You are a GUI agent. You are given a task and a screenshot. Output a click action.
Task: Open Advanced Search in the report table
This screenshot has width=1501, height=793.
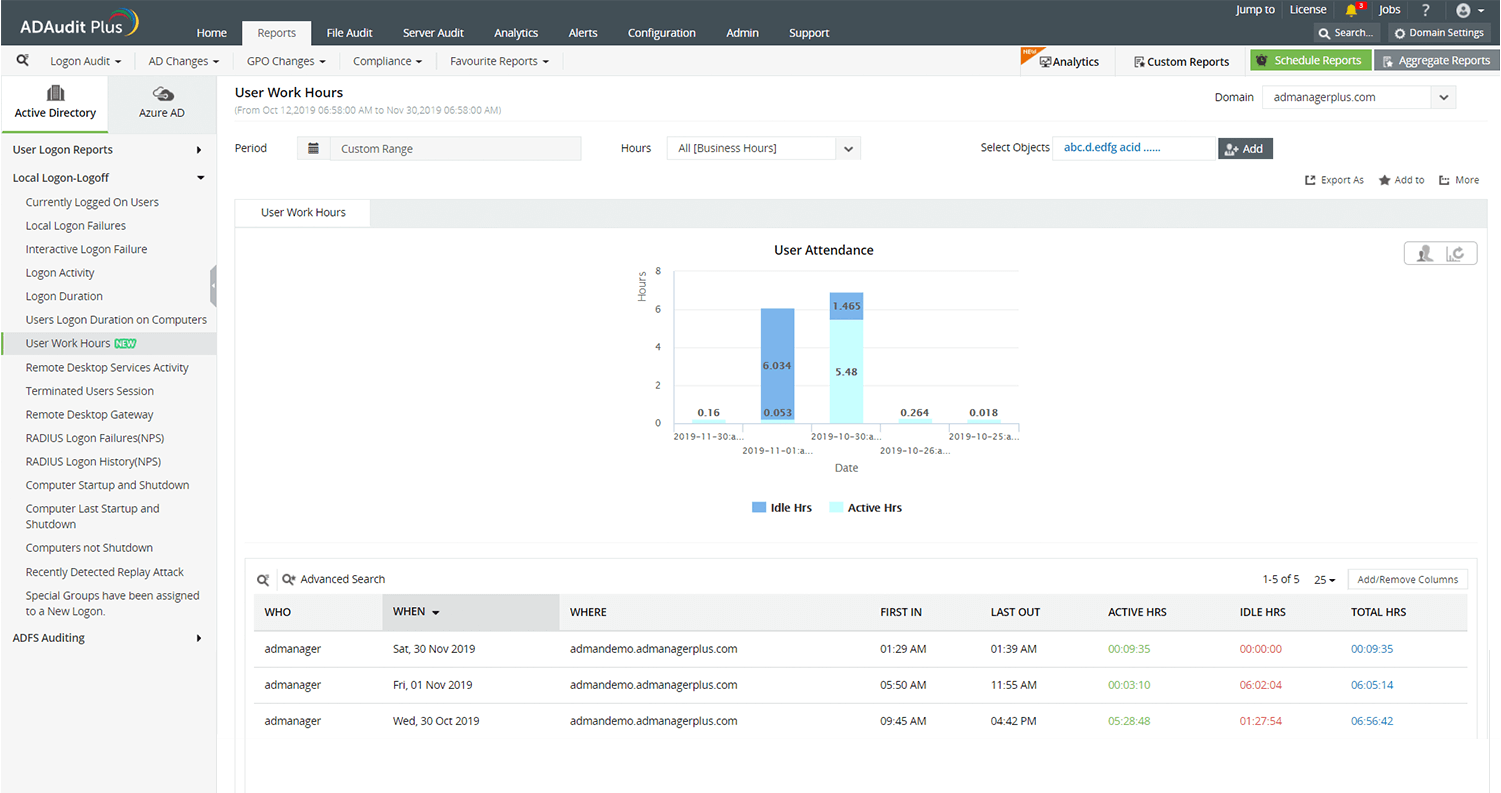334,579
